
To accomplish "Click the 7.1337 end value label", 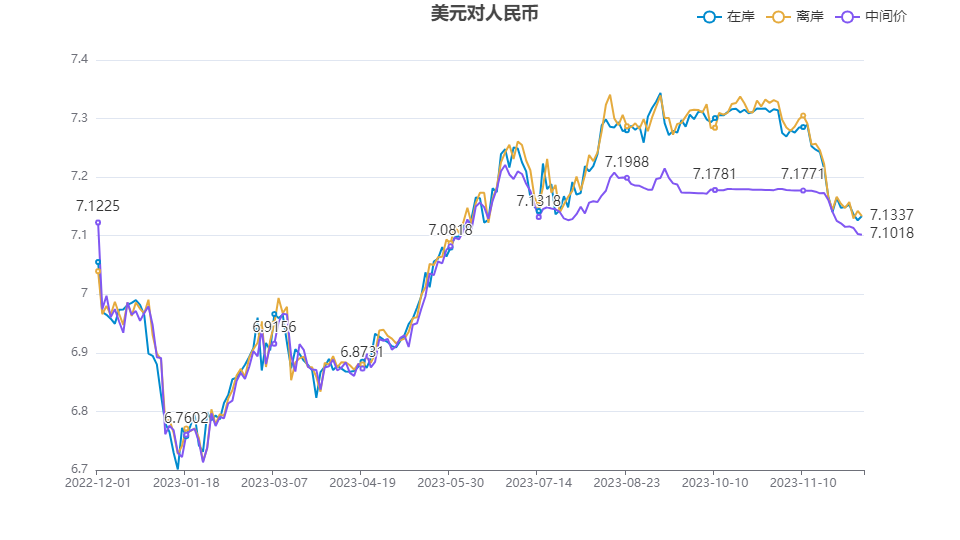I will [892, 215].
